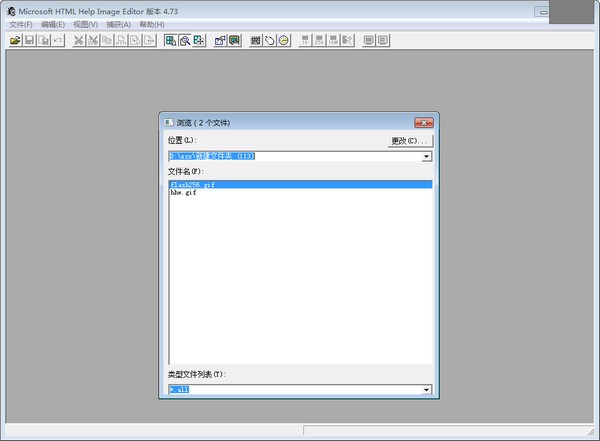Screen dimensions: 600x441
Task: Expand the 位置 location dropdown arrow
Action: 427,157
